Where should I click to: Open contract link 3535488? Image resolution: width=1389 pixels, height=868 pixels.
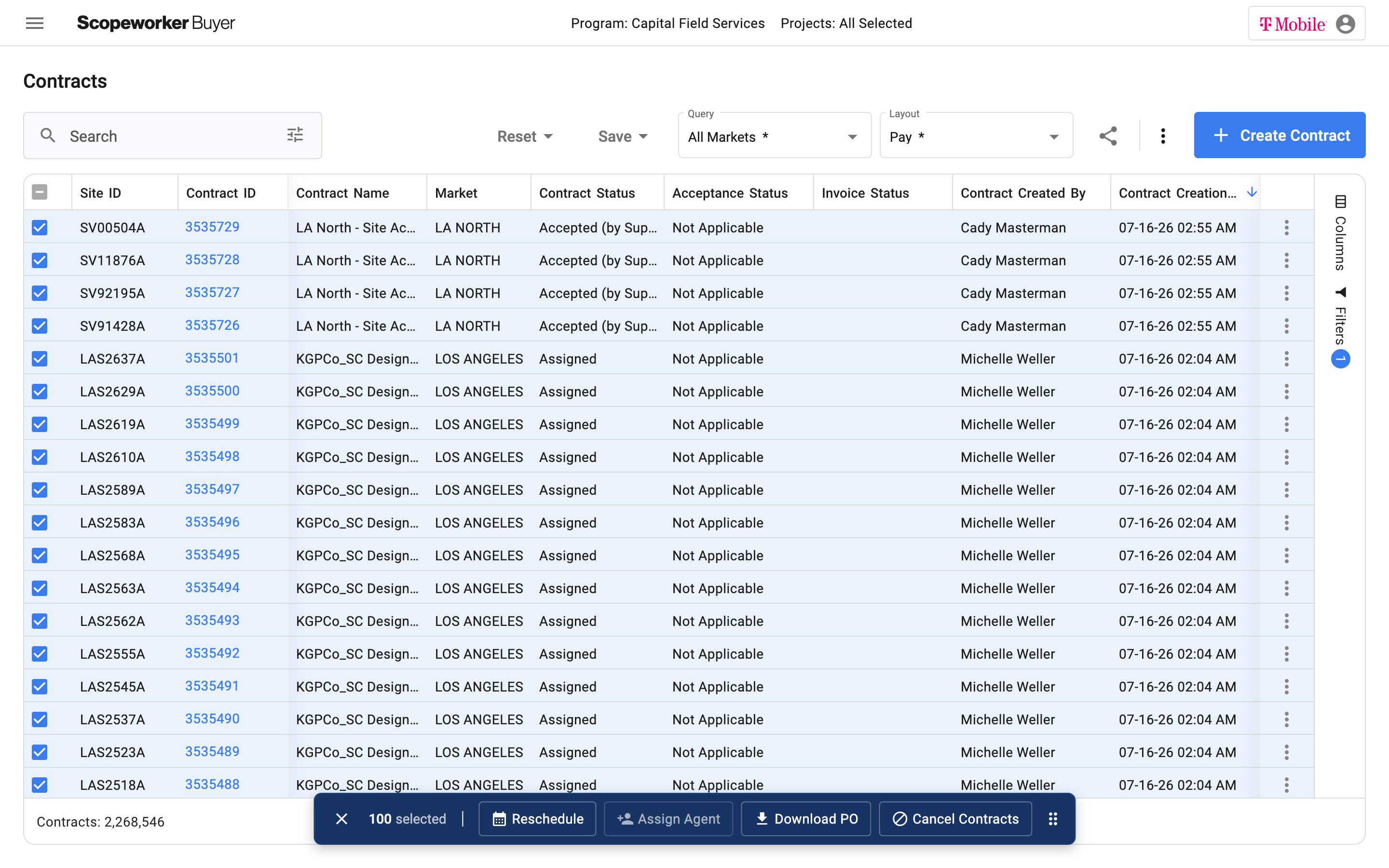212,784
